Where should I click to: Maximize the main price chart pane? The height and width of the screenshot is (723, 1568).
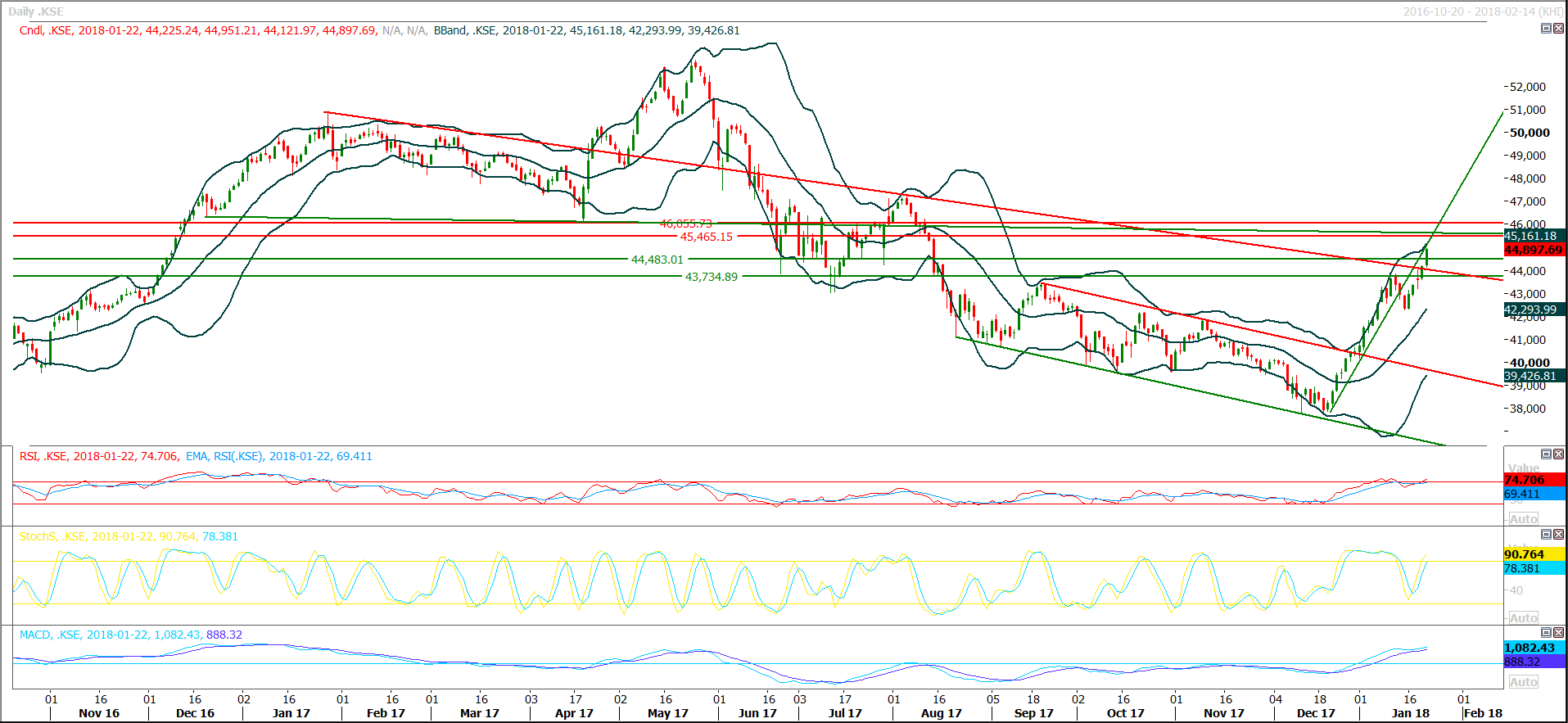1546,28
